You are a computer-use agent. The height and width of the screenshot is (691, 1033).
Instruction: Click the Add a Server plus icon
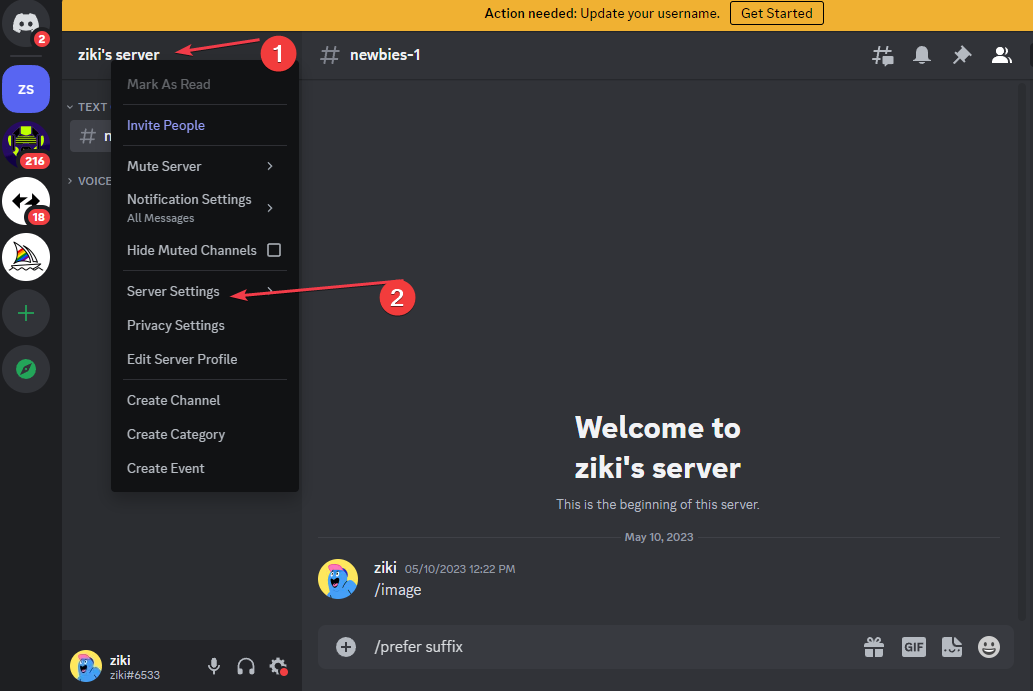pos(26,313)
